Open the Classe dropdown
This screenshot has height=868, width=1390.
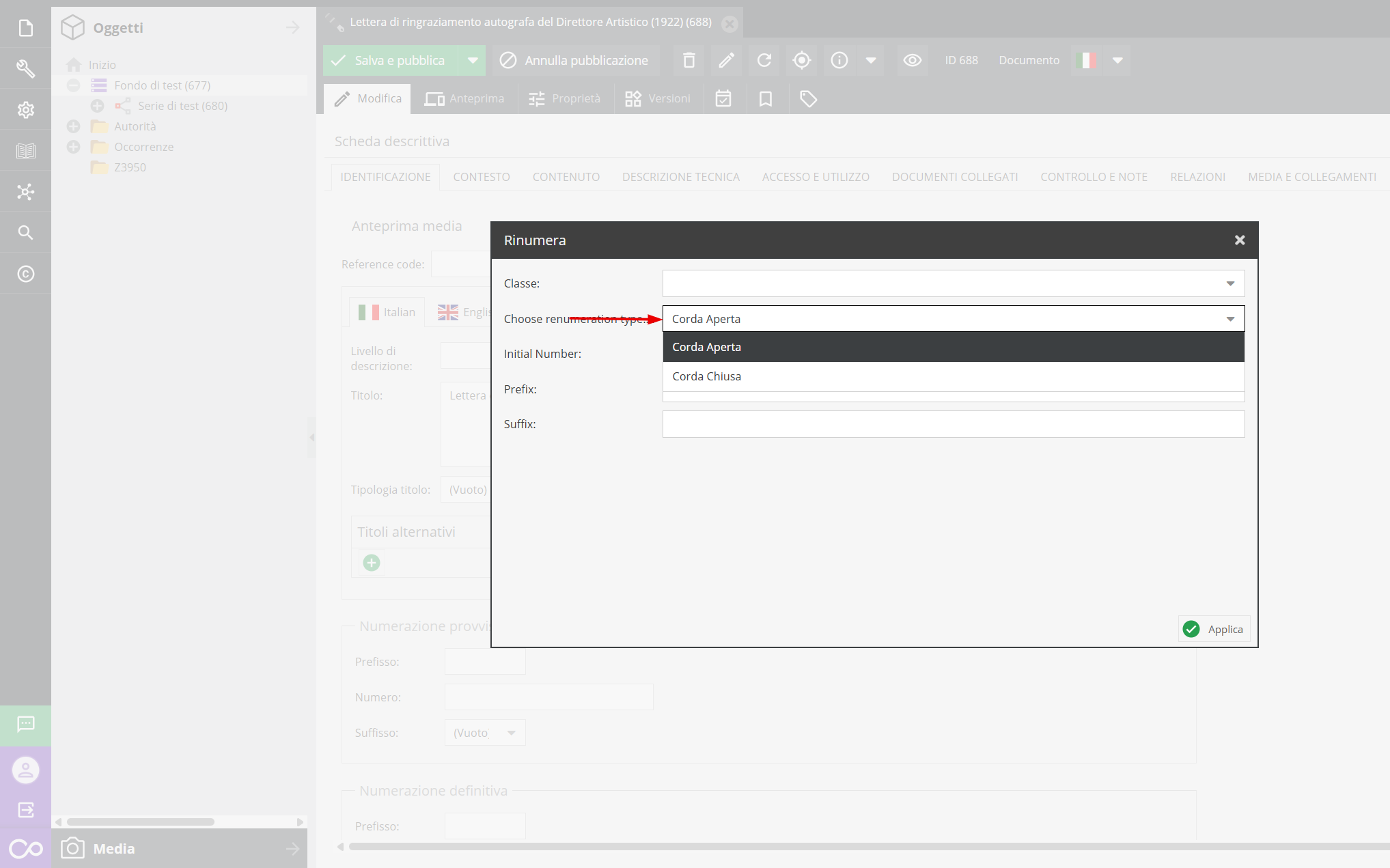953,283
